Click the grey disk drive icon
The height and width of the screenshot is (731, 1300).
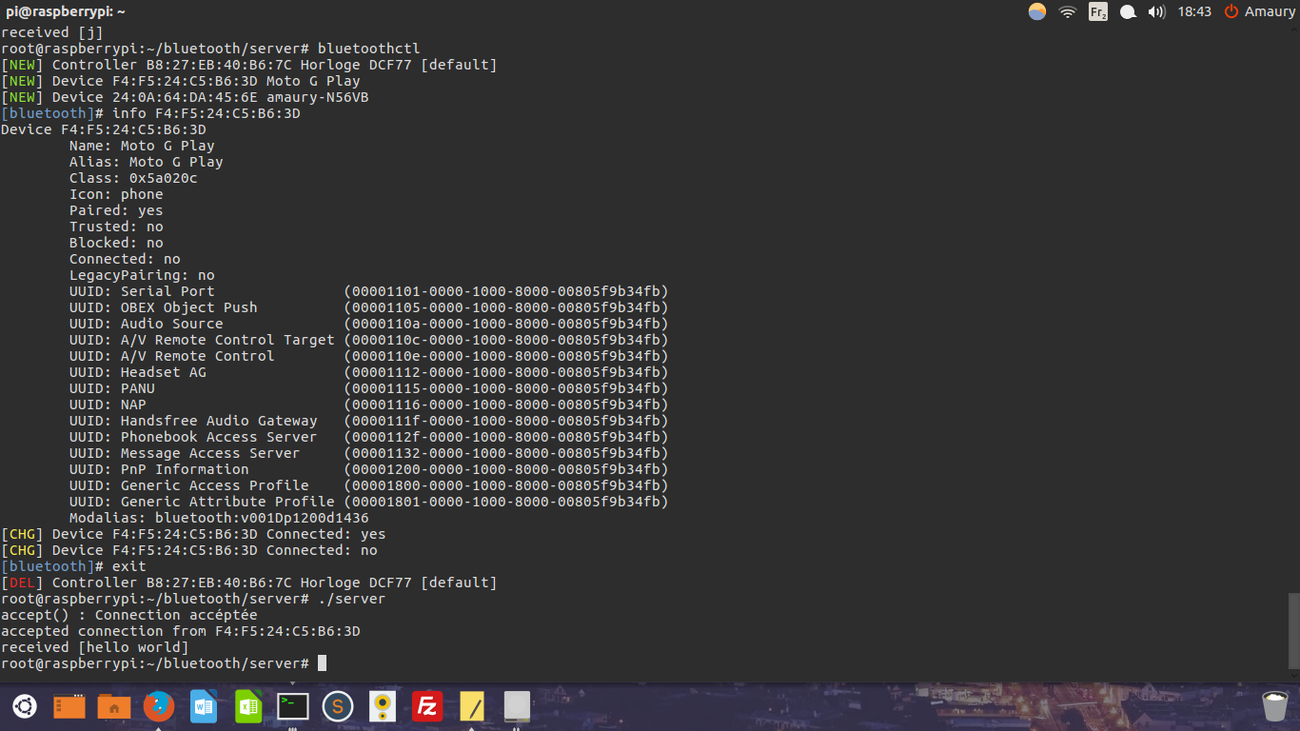coord(516,706)
